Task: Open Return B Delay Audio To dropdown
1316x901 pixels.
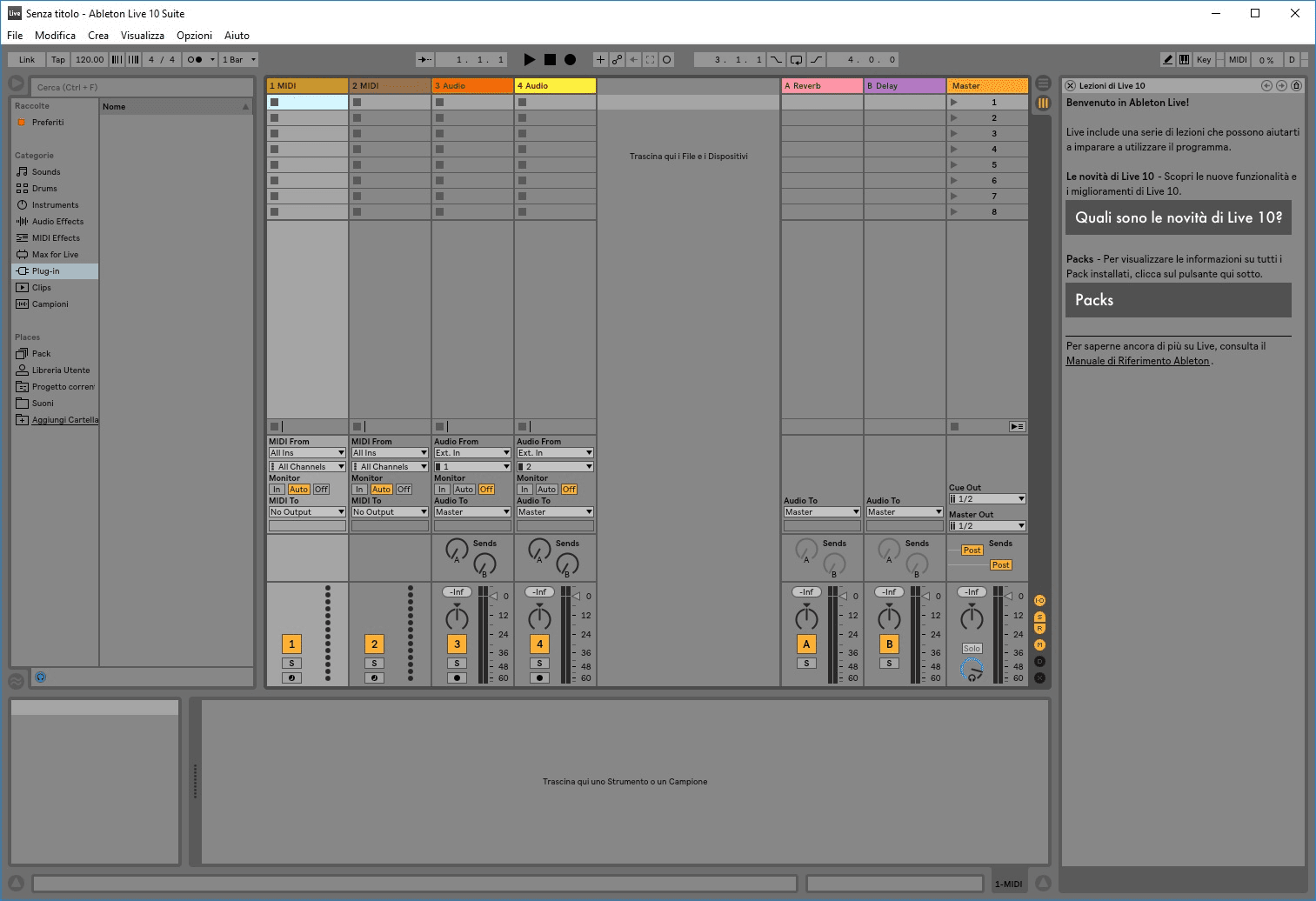Action: 905,512
